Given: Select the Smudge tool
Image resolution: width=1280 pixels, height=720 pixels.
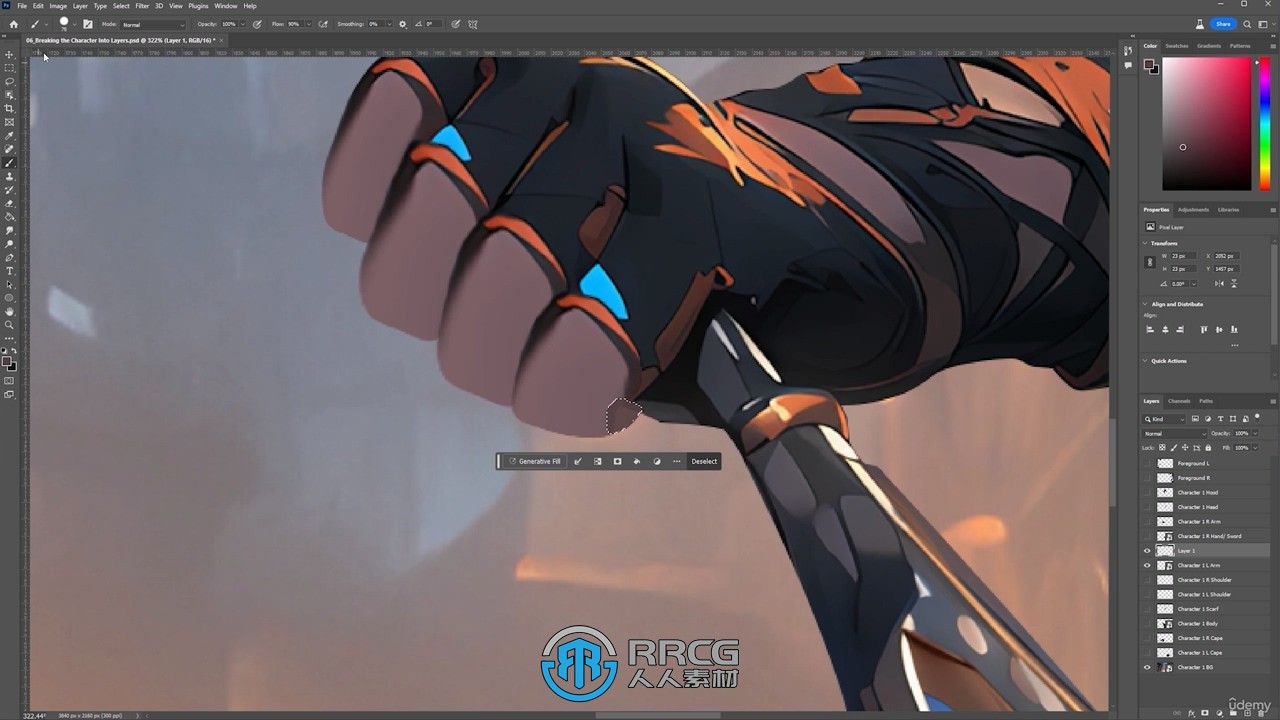Looking at the screenshot, I should click(10, 230).
